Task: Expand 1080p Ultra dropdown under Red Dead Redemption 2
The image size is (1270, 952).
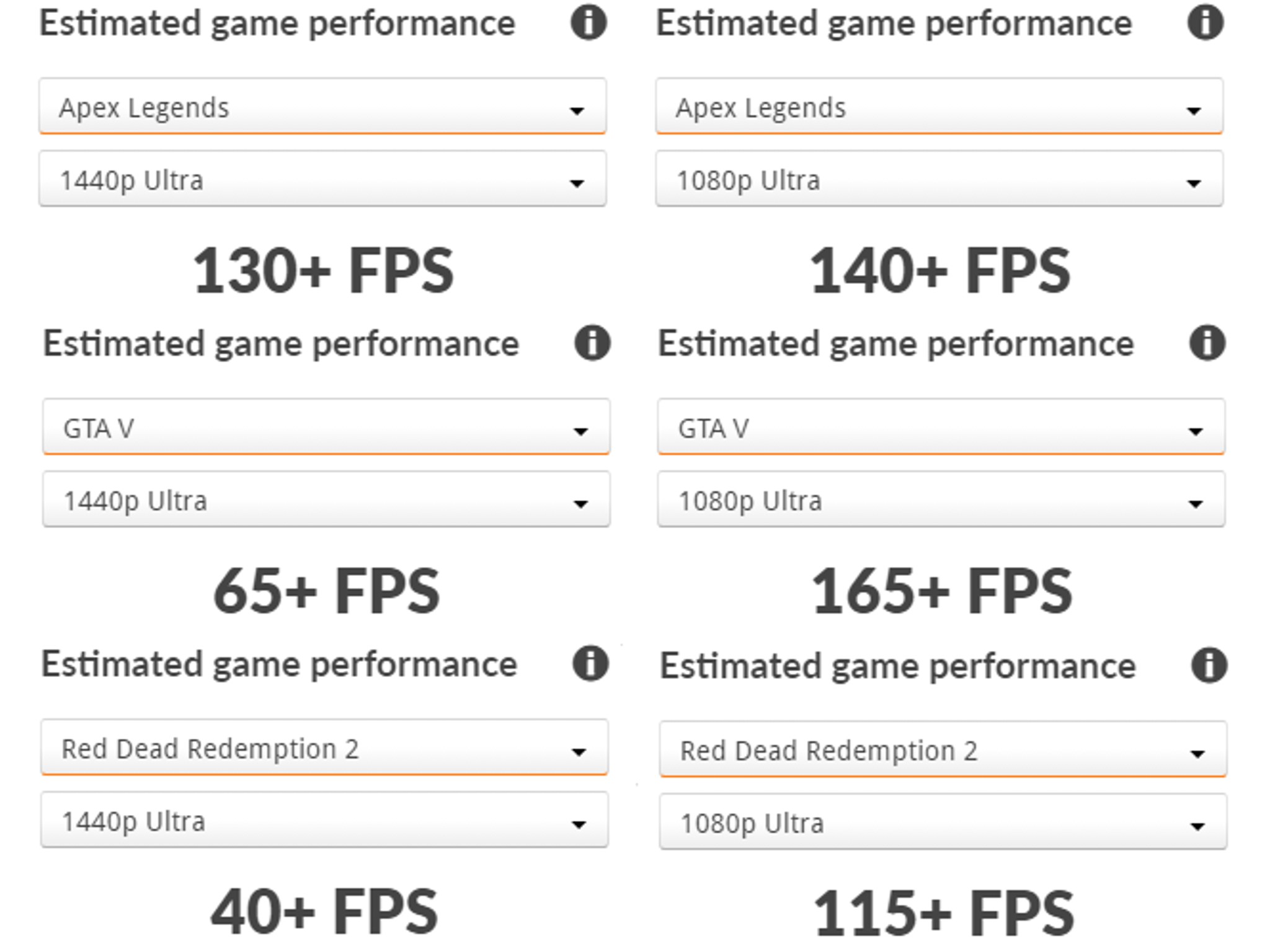Action: coord(943,822)
